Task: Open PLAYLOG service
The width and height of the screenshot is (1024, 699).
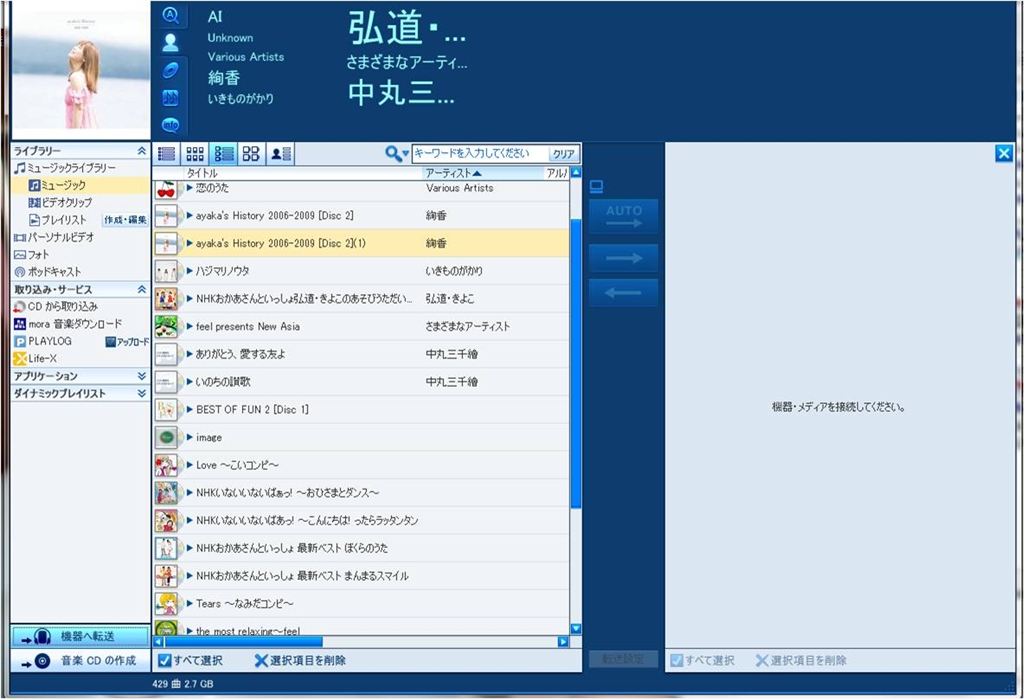Action: [43, 341]
